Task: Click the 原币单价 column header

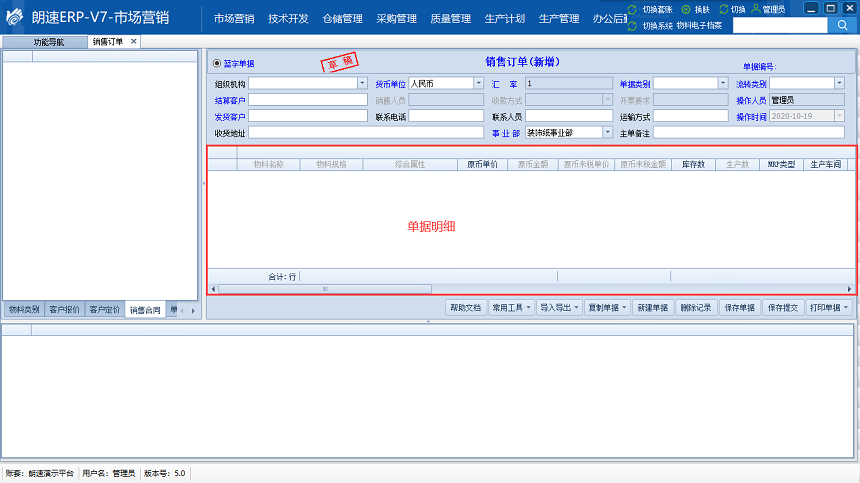Action: [x=483, y=164]
